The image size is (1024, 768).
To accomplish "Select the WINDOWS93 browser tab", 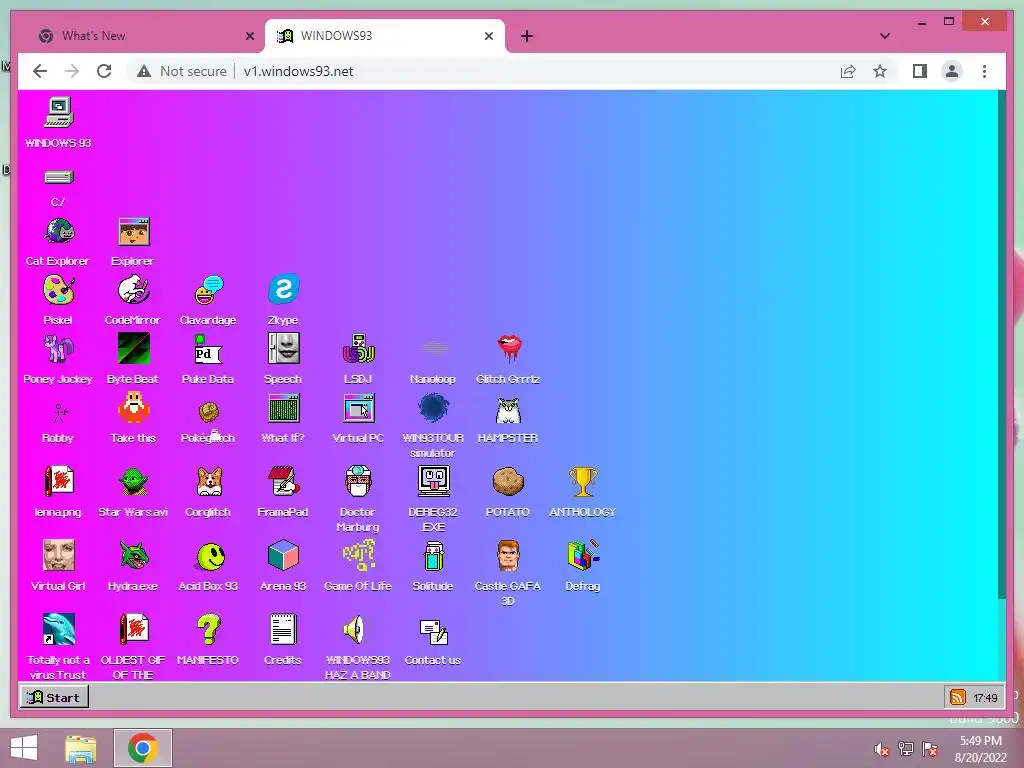I will pyautogui.click(x=385, y=36).
